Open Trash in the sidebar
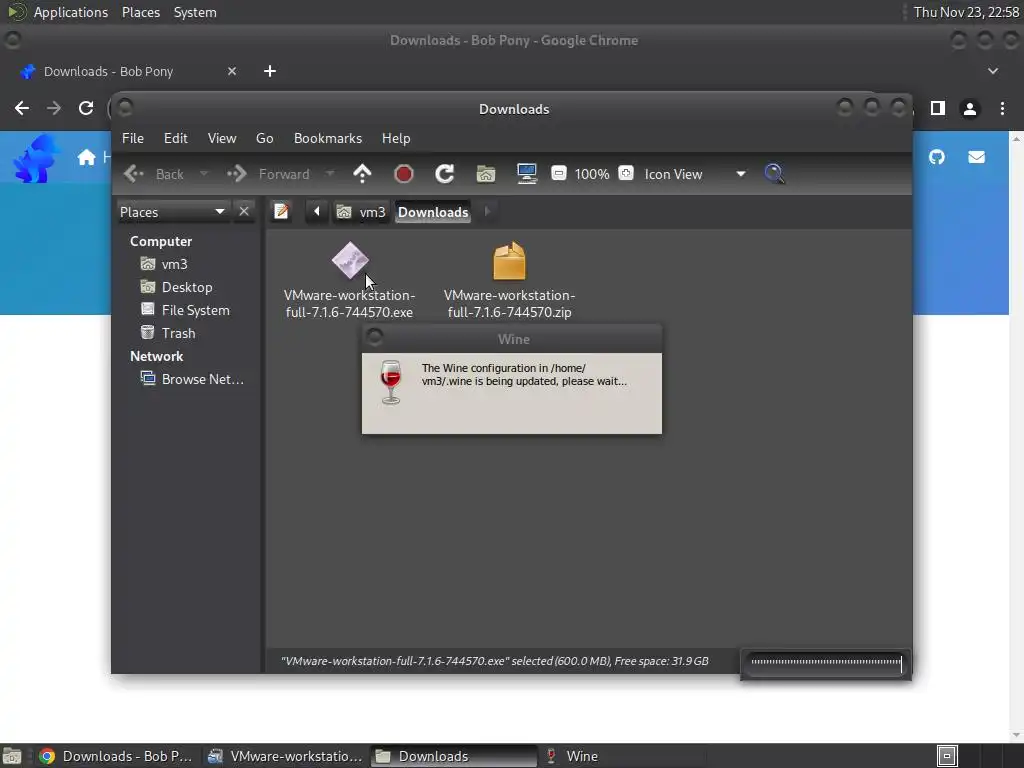Screen dimensions: 1024x768 [168, 333]
